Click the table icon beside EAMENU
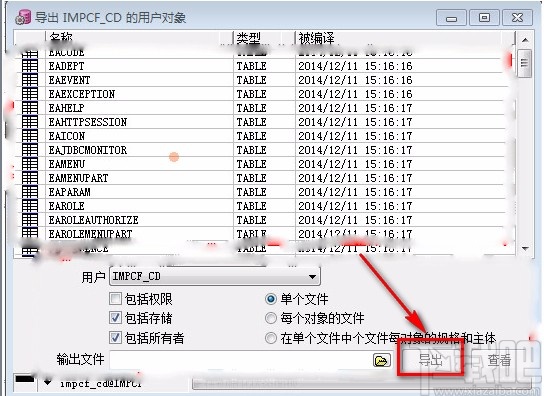Screen dimensions: 544x396 click(30, 164)
